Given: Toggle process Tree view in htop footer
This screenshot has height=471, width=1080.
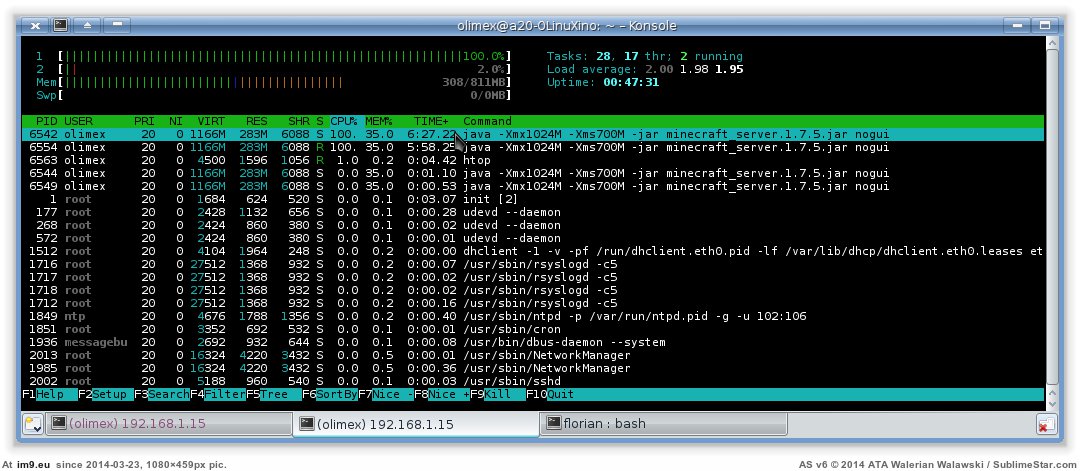Looking at the screenshot, I should click(x=274, y=395).
